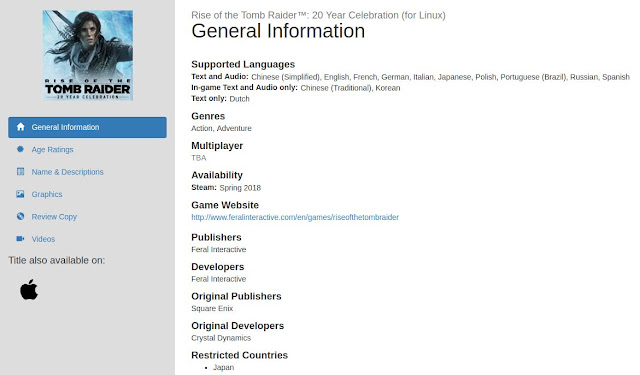Click the Availability heading
This screenshot has width=640, height=375.
pyautogui.click(x=217, y=175)
